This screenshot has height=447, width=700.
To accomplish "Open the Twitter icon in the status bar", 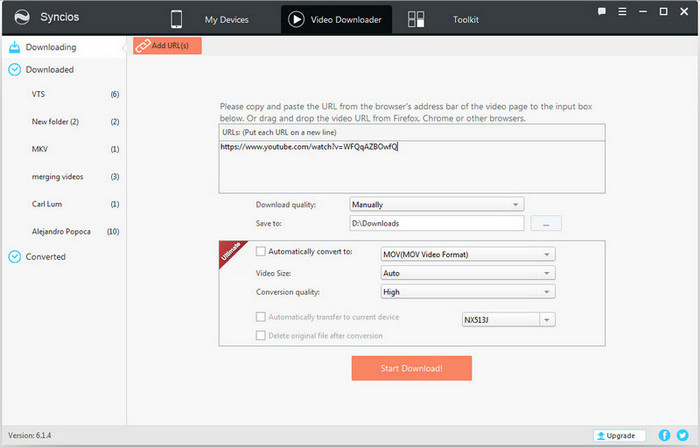I will (683, 435).
